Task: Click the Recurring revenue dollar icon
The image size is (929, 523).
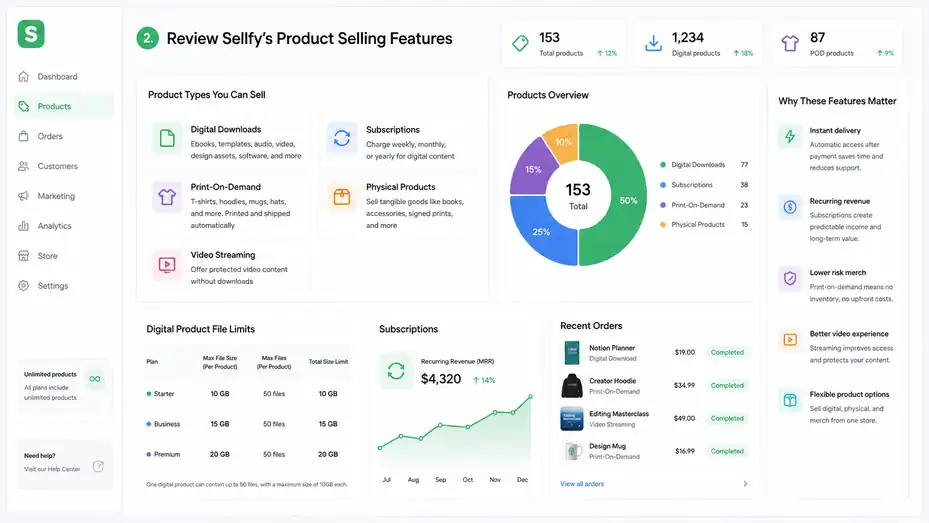Action: [790, 207]
